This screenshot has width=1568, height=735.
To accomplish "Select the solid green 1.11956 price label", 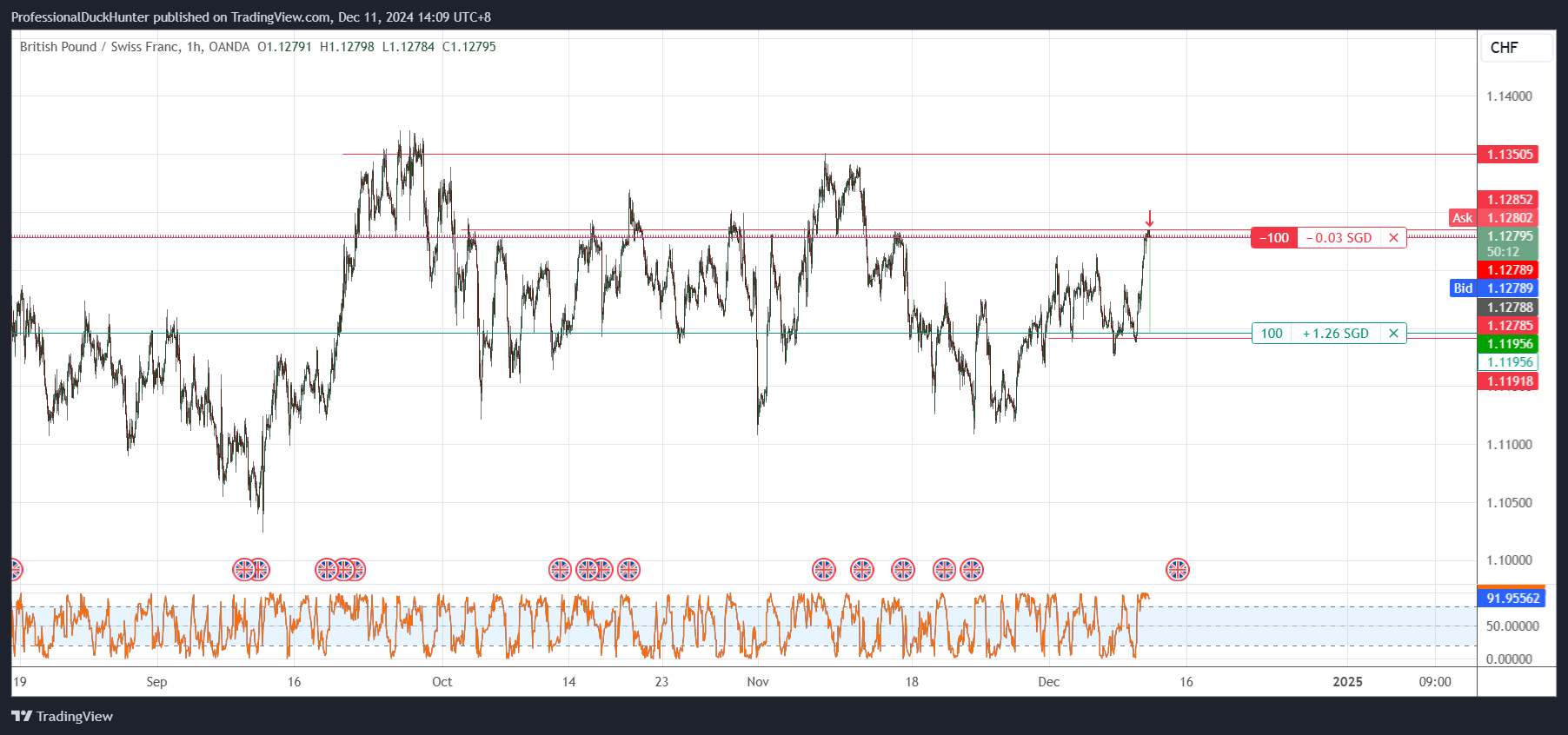I will (x=1508, y=344).
